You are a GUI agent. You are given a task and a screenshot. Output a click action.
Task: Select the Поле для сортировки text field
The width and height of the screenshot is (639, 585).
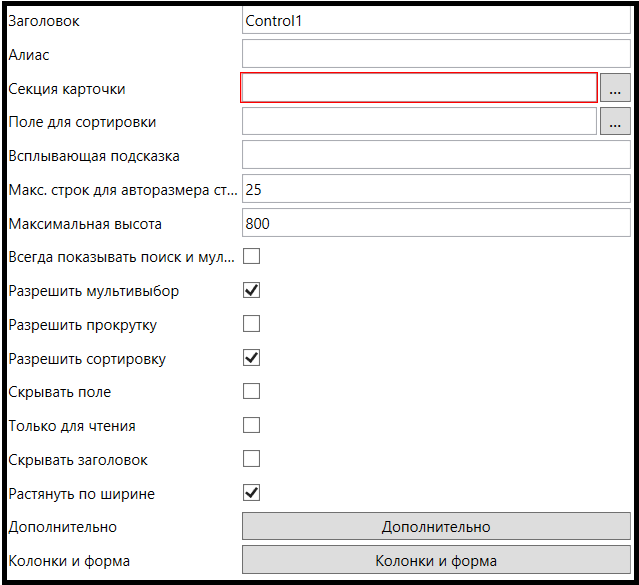419,122
